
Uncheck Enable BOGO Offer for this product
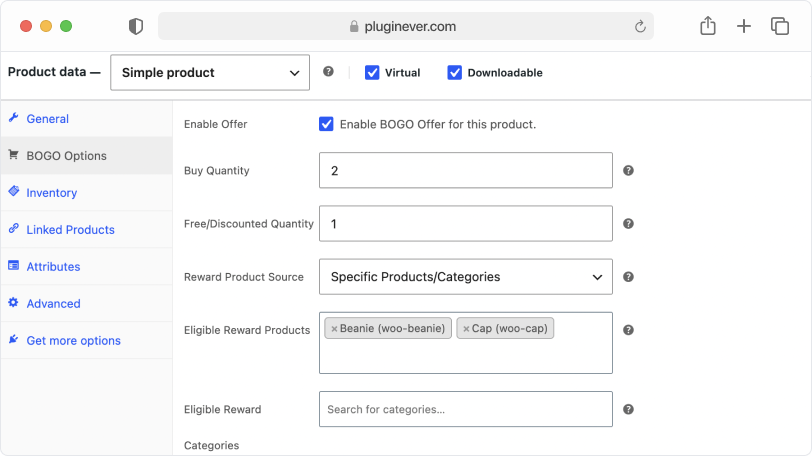click(x=326, y=124)
